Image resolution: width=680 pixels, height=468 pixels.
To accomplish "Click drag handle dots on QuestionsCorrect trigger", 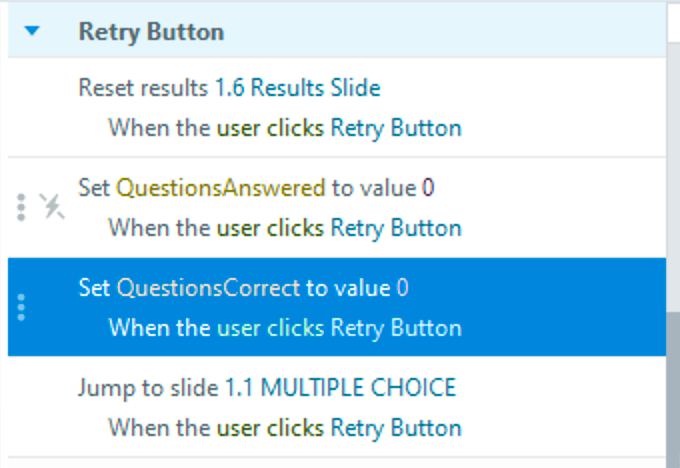I will (x=22, y=306).
